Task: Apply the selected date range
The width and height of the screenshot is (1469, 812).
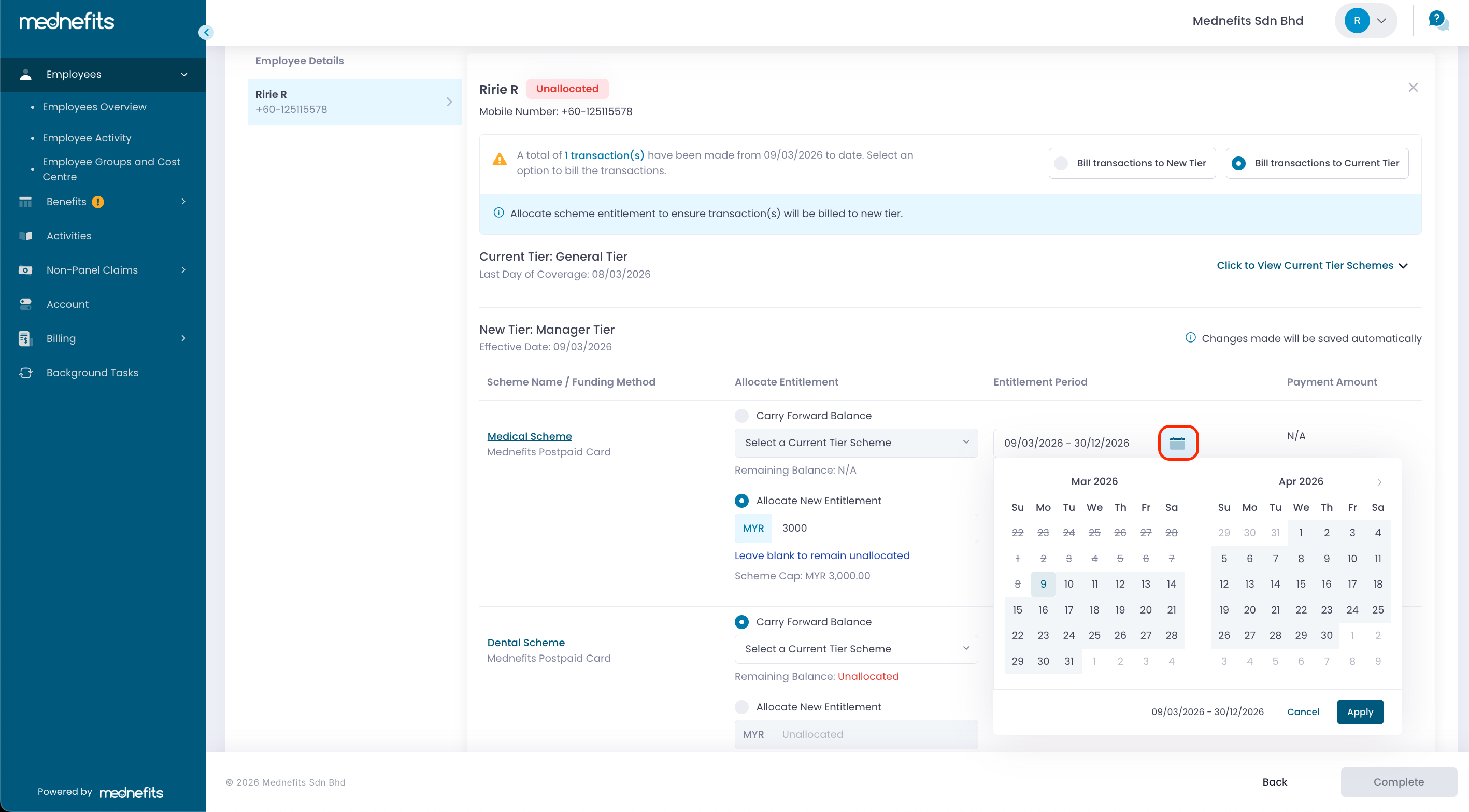Action: tap(1360, 711)
